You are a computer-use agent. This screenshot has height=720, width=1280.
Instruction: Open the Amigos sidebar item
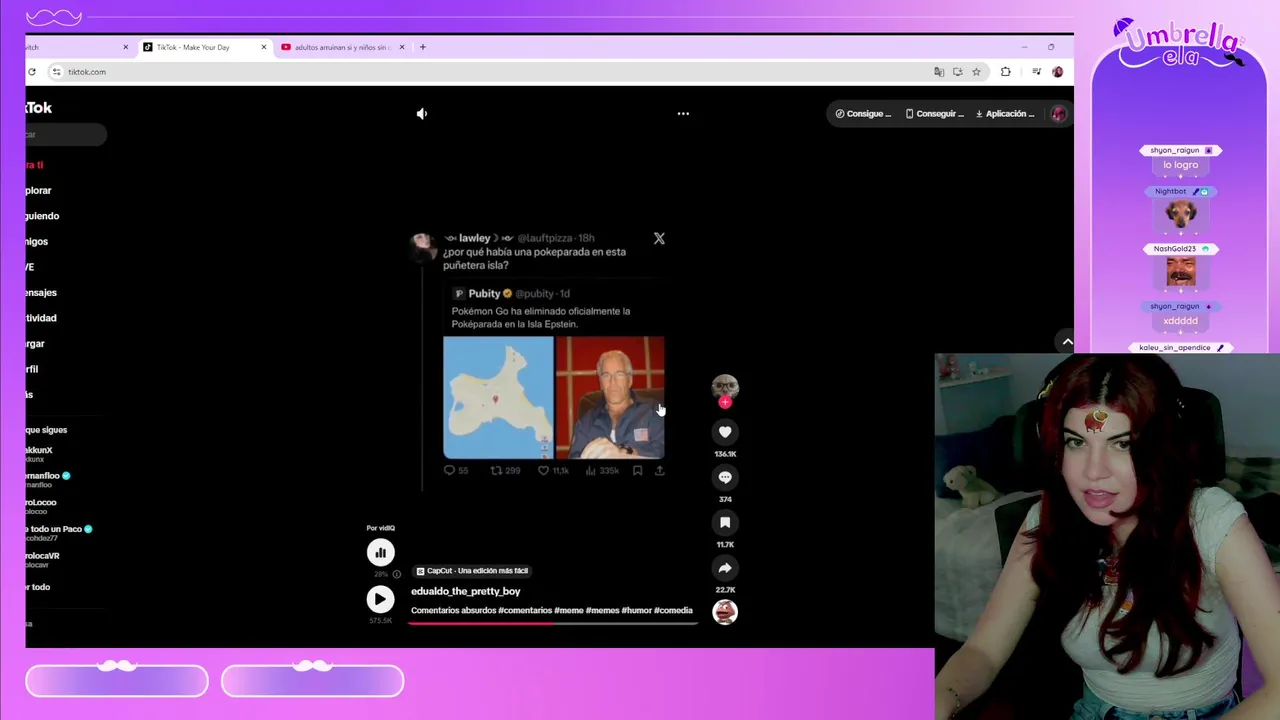(37, 241)
